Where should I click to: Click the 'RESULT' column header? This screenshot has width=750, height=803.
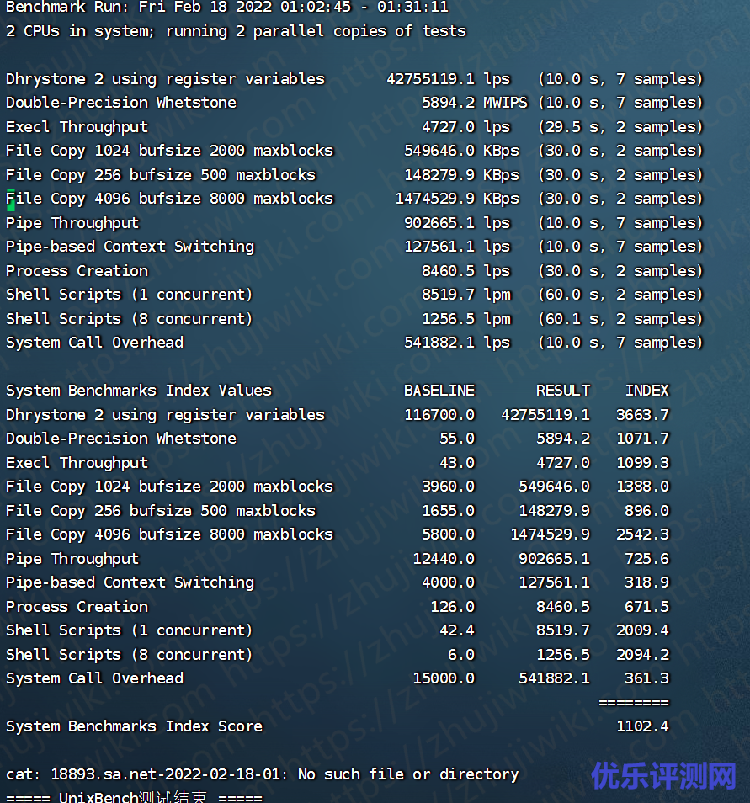pyautogui.click(x=563, y=391)
